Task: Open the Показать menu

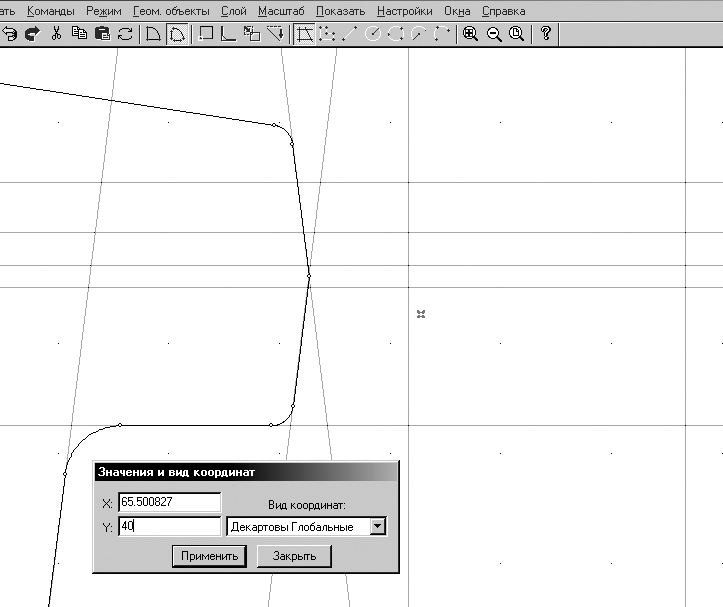Action: [x=341, y=11]
